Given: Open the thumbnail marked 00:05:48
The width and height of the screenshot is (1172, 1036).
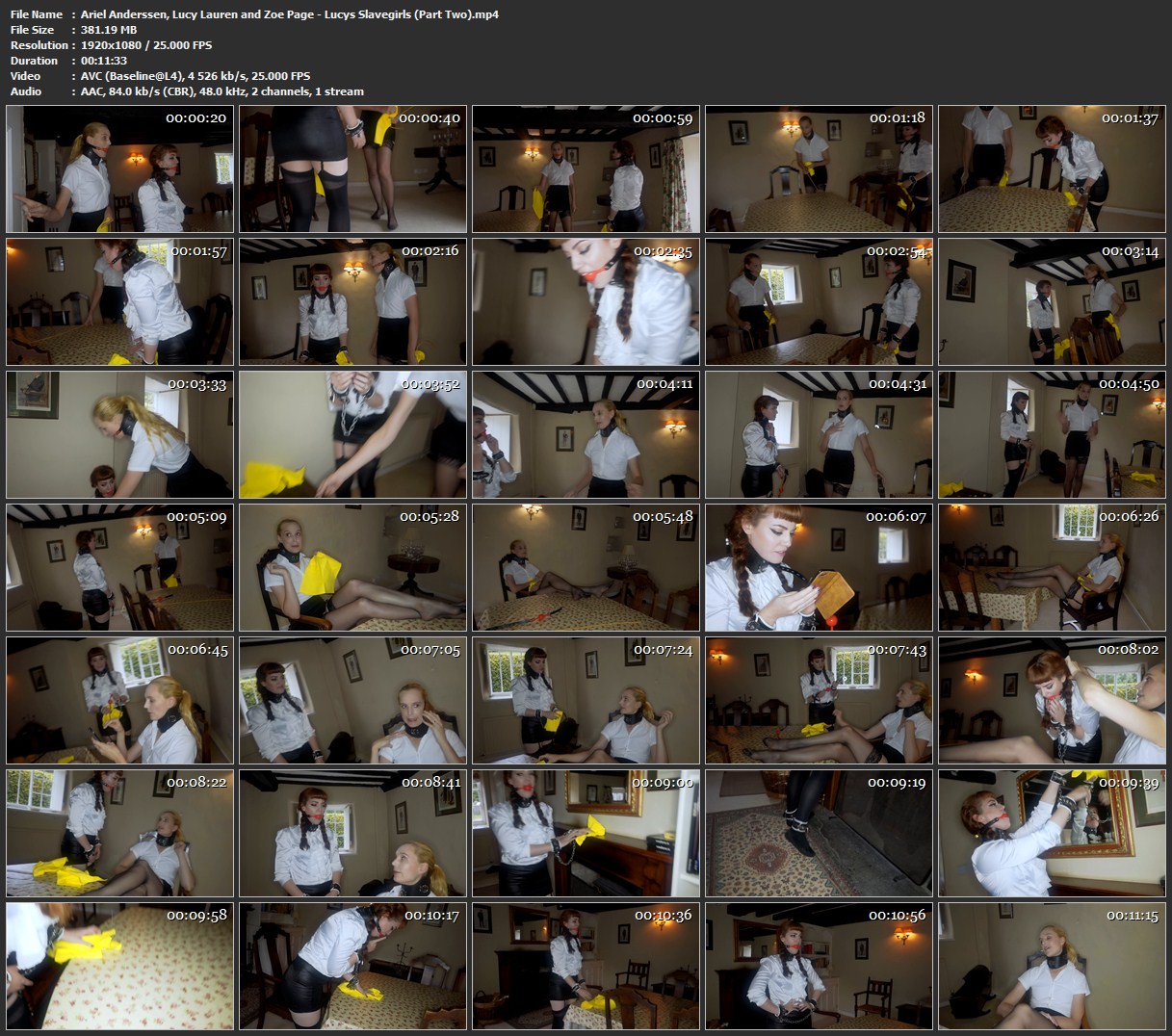Looking at the screenshot, I should (586, 568).
